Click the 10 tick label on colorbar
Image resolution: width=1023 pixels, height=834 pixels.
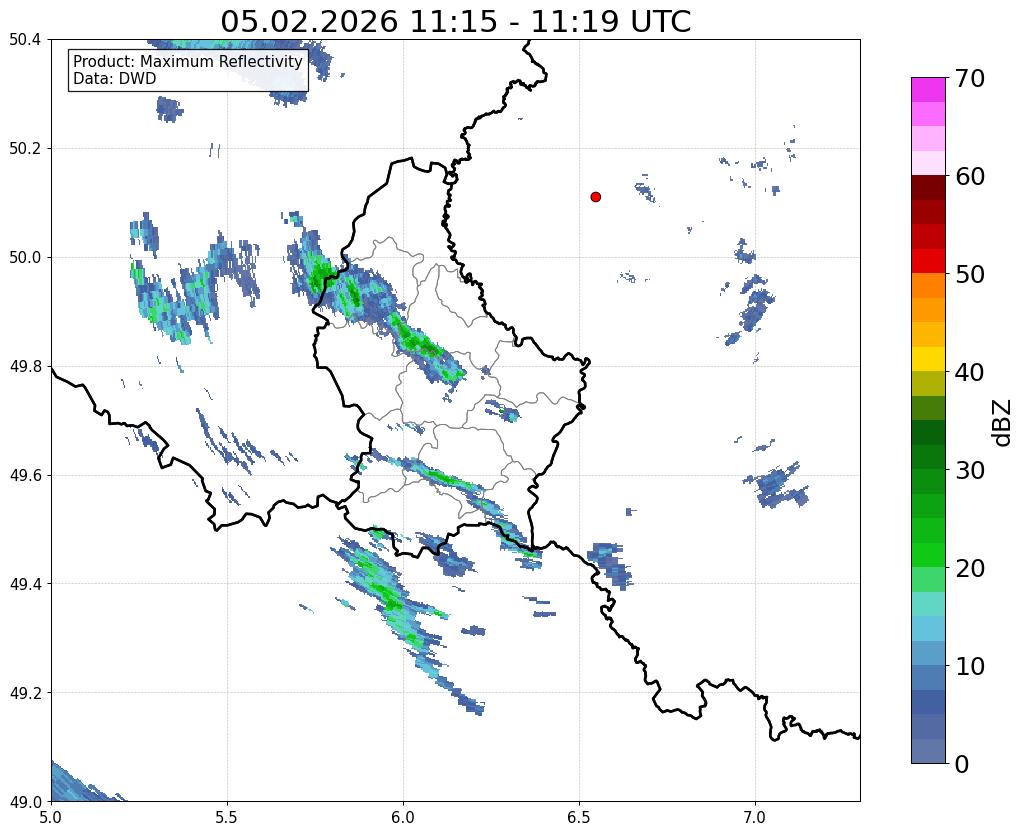(x=970, y=666)
